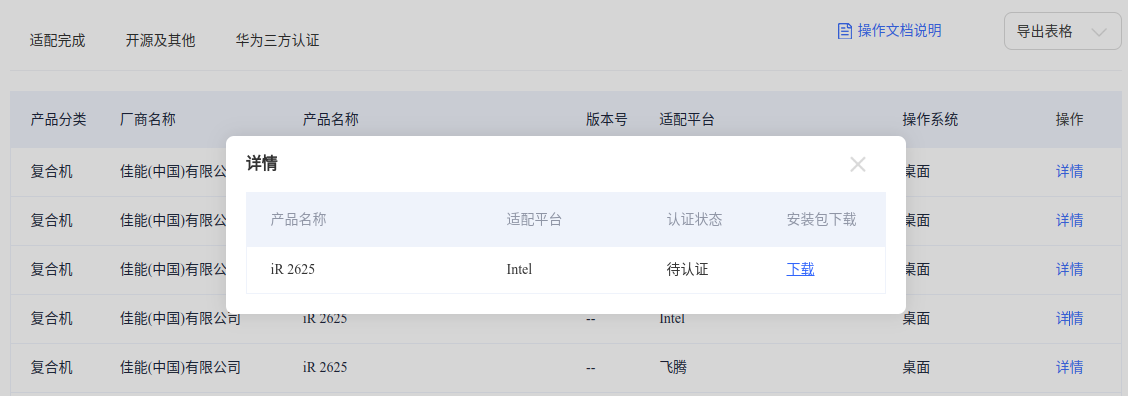Switch to the 开源及其他 tab
Viewport: 1128px width, 396px height.
tap(160, 40)
